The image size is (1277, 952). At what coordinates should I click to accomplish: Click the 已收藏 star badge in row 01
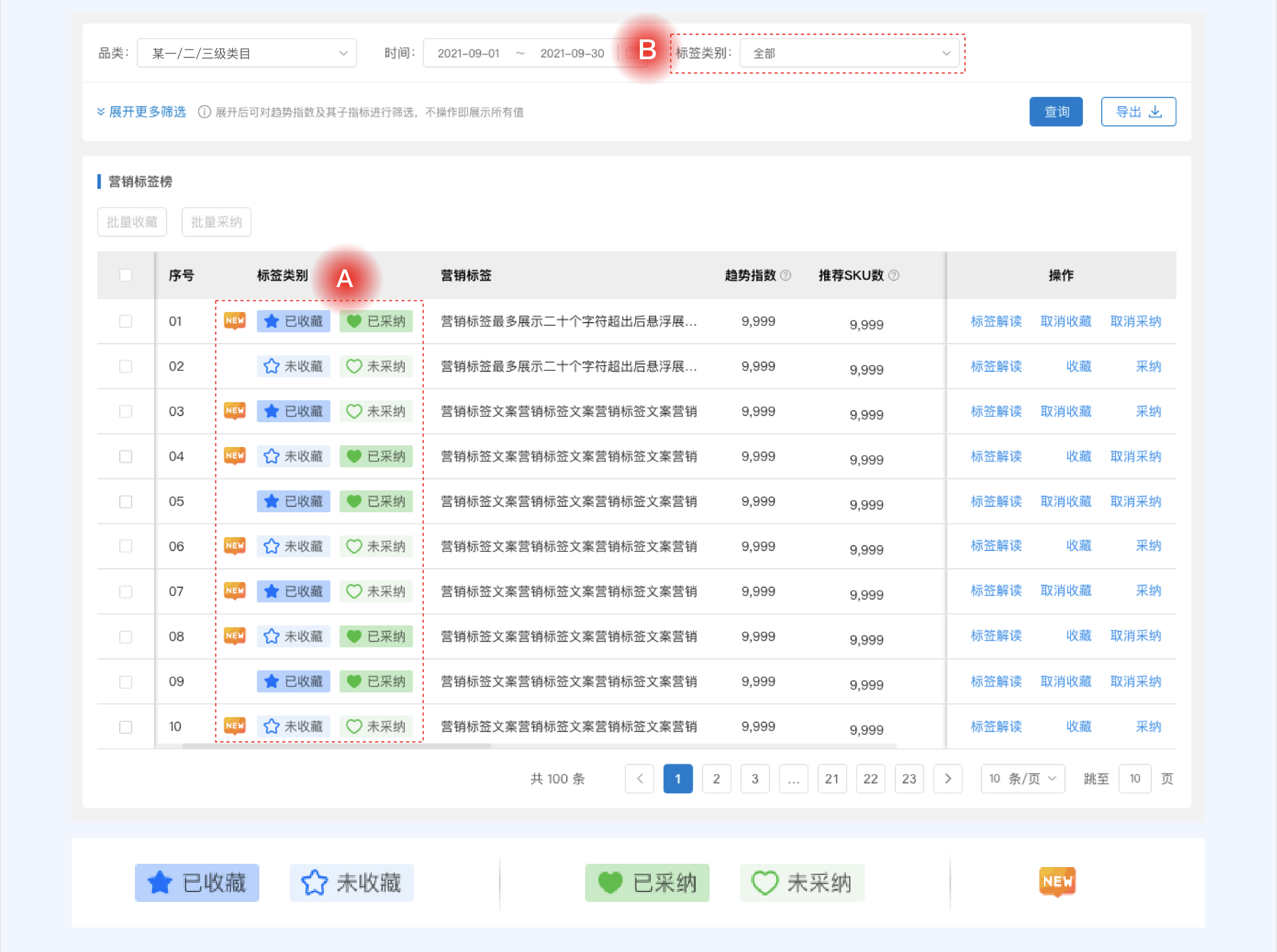point(294,321)
